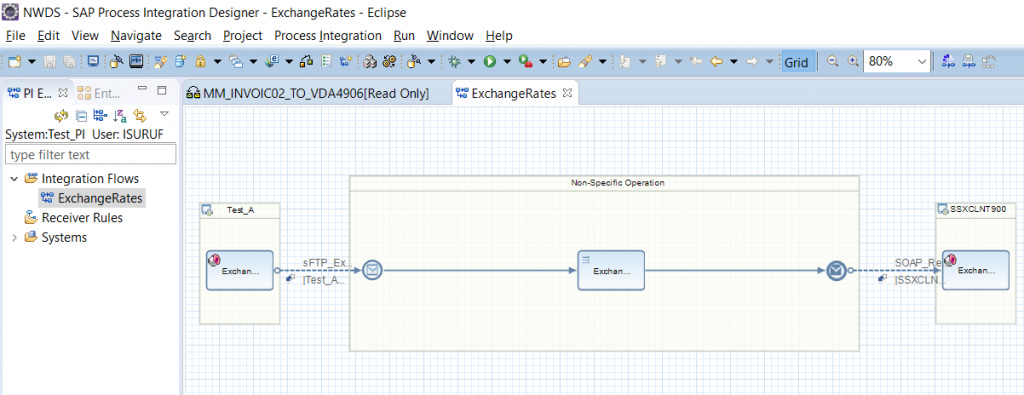Click the Save disk icon
The width and height of the screenshot is (1024, 395).
pyautogui.click(x=50, y=61)
